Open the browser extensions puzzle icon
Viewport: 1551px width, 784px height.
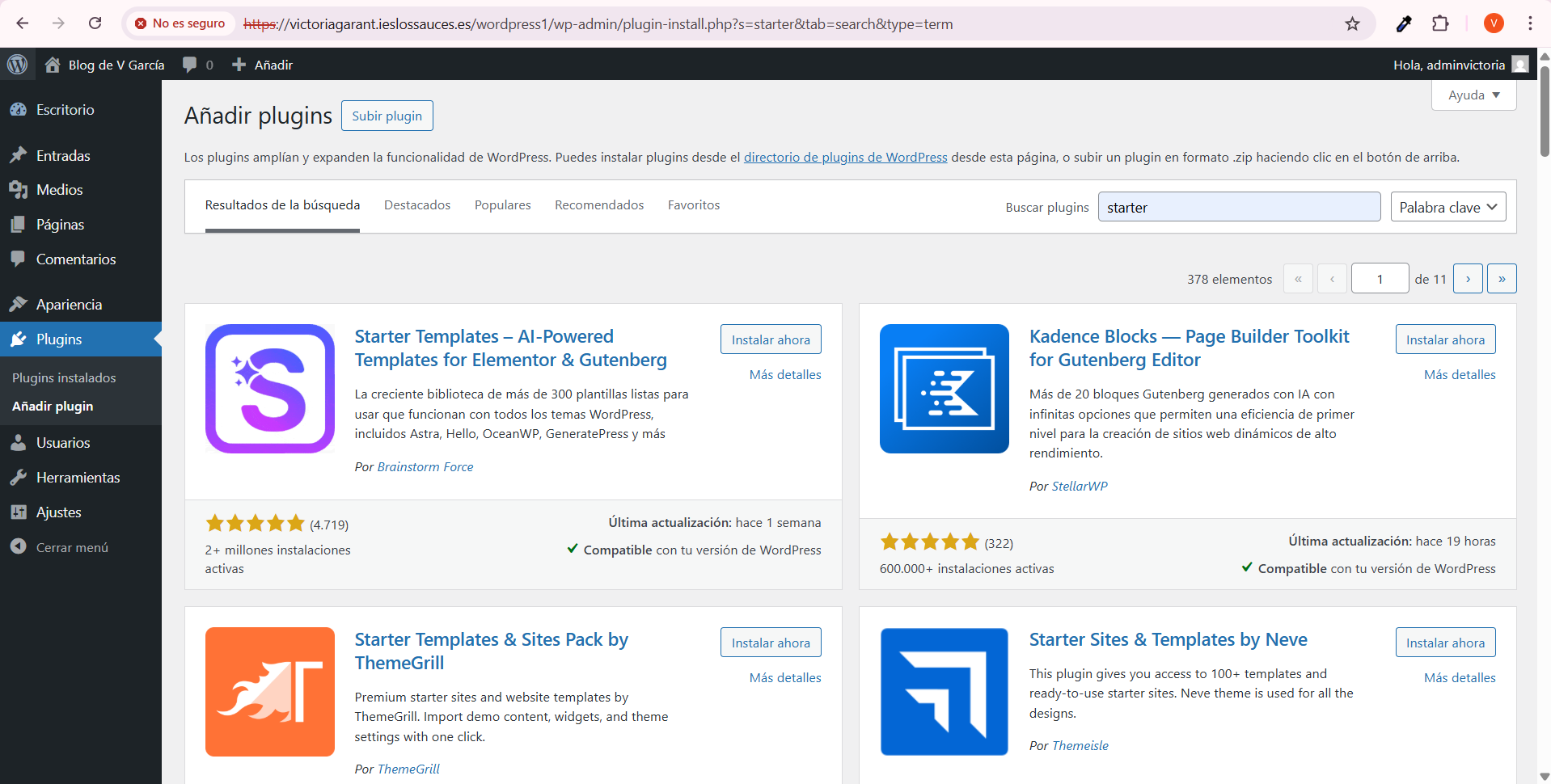[1440, 23]
